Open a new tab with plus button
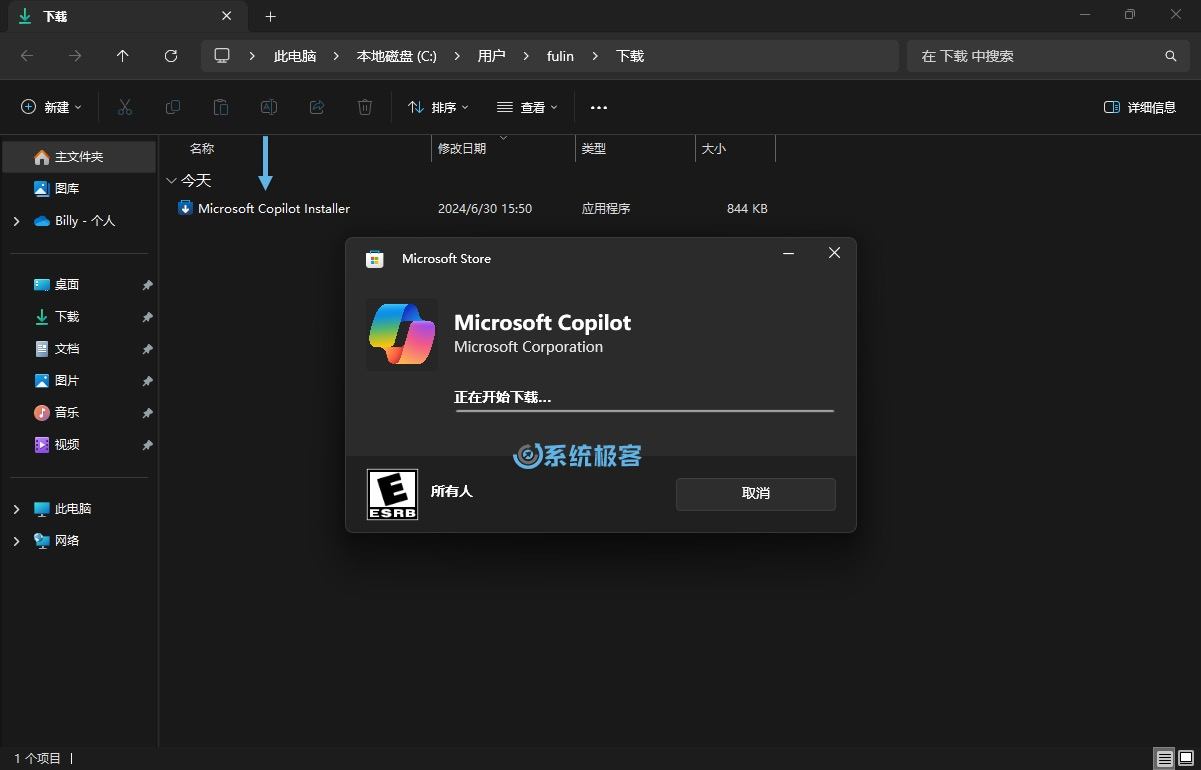The height and width of the screenshot is (770, 1201). pos(270,17)
